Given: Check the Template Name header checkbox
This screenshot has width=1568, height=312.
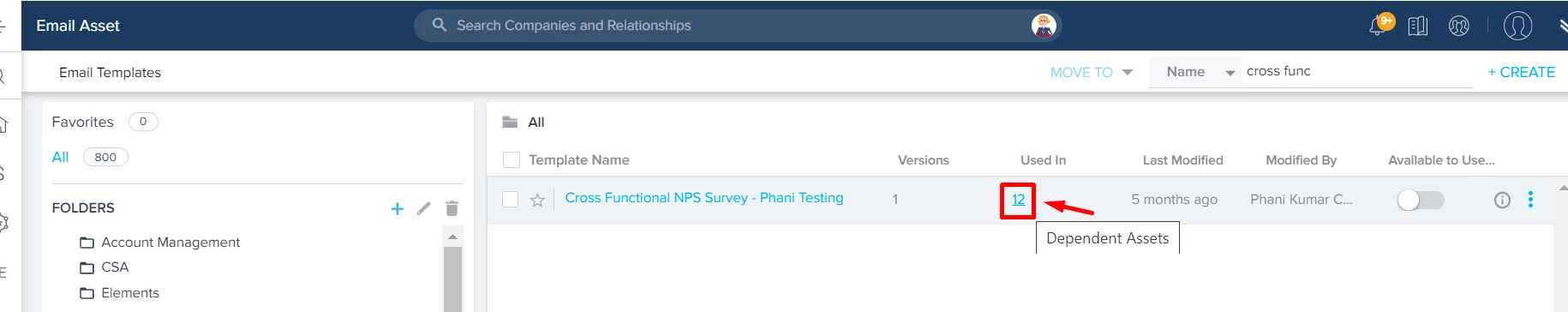Looking at the screenshot, I should [512, 159].
